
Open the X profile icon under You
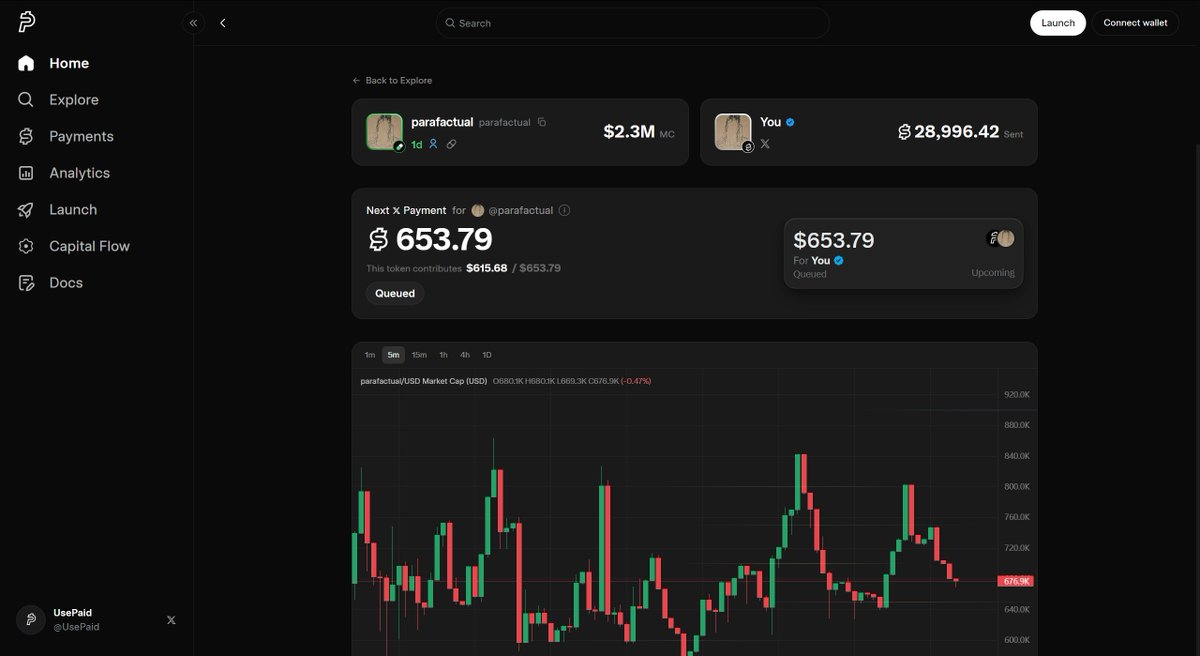pos(765,144)
